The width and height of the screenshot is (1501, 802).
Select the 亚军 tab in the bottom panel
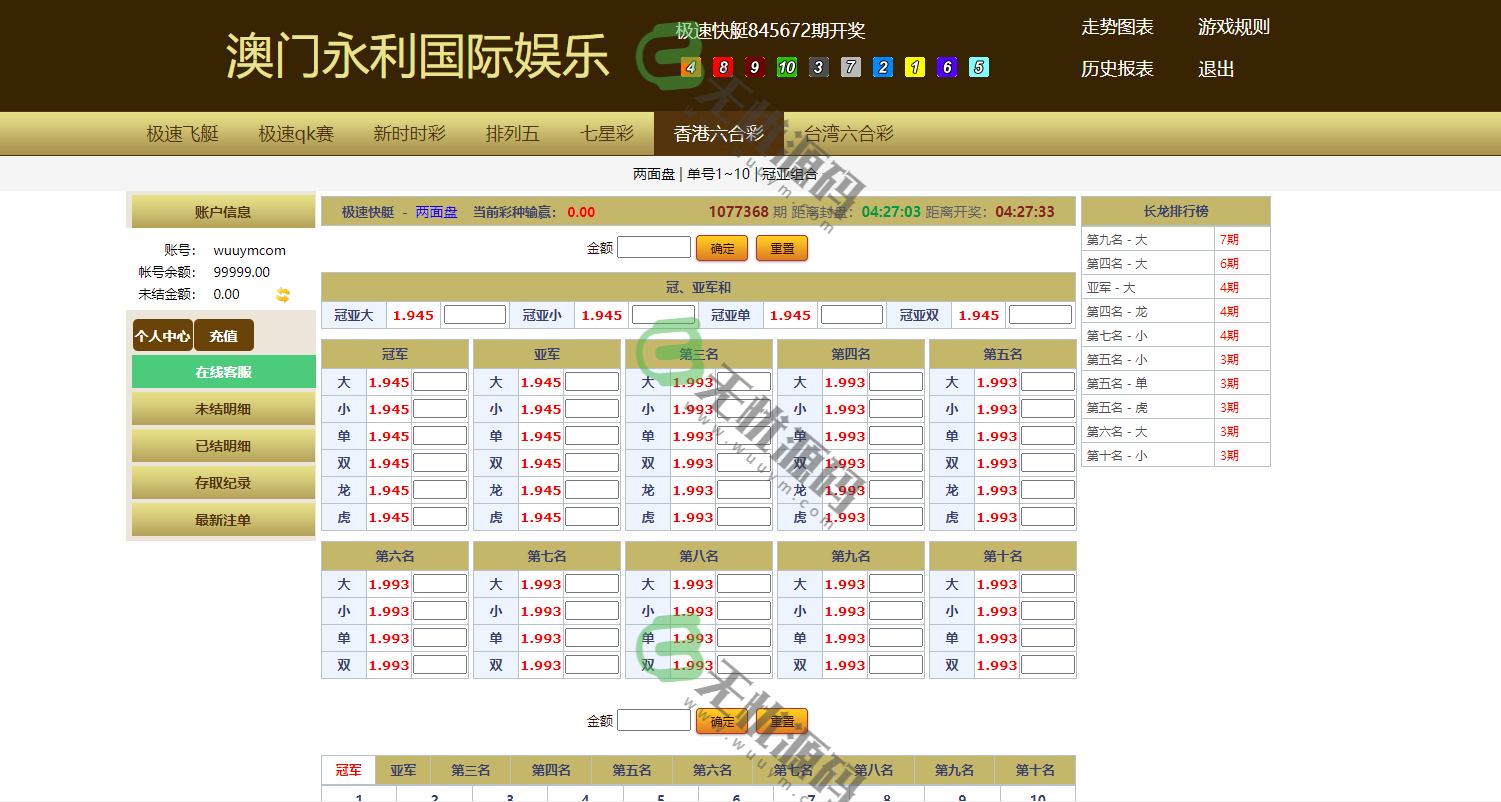click(404, 770)
